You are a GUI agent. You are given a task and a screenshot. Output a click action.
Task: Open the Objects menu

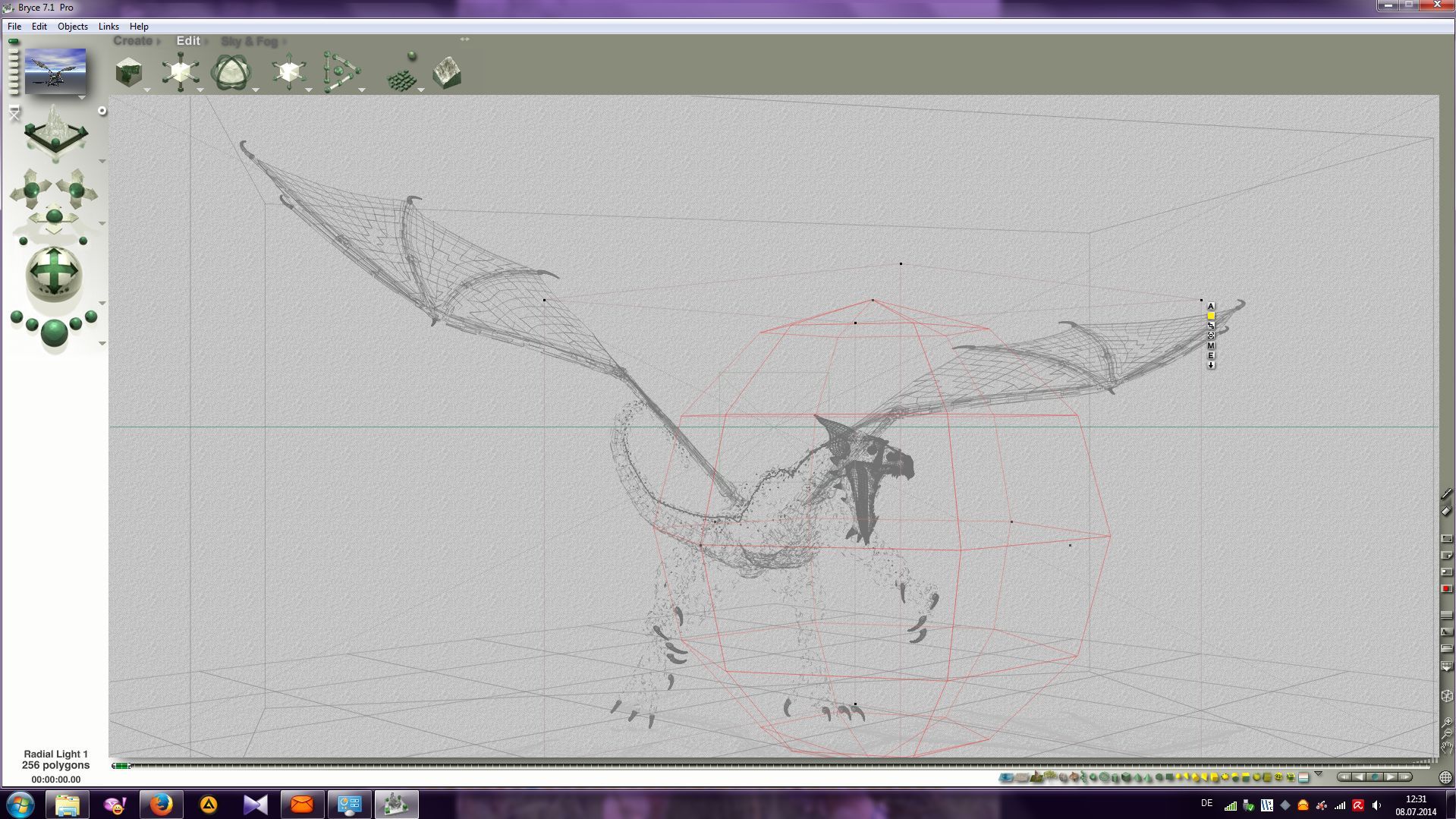pos(72,26)
